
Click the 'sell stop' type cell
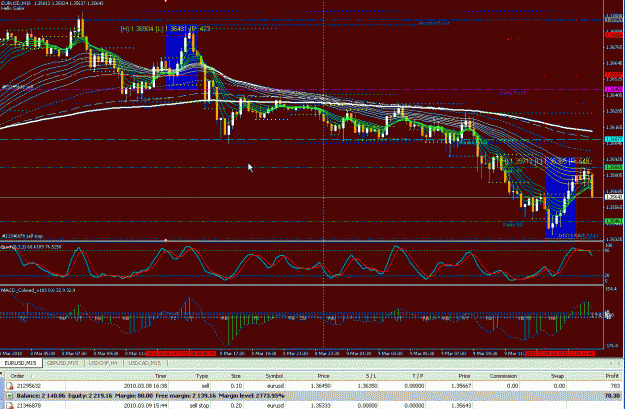coord(199,405)
